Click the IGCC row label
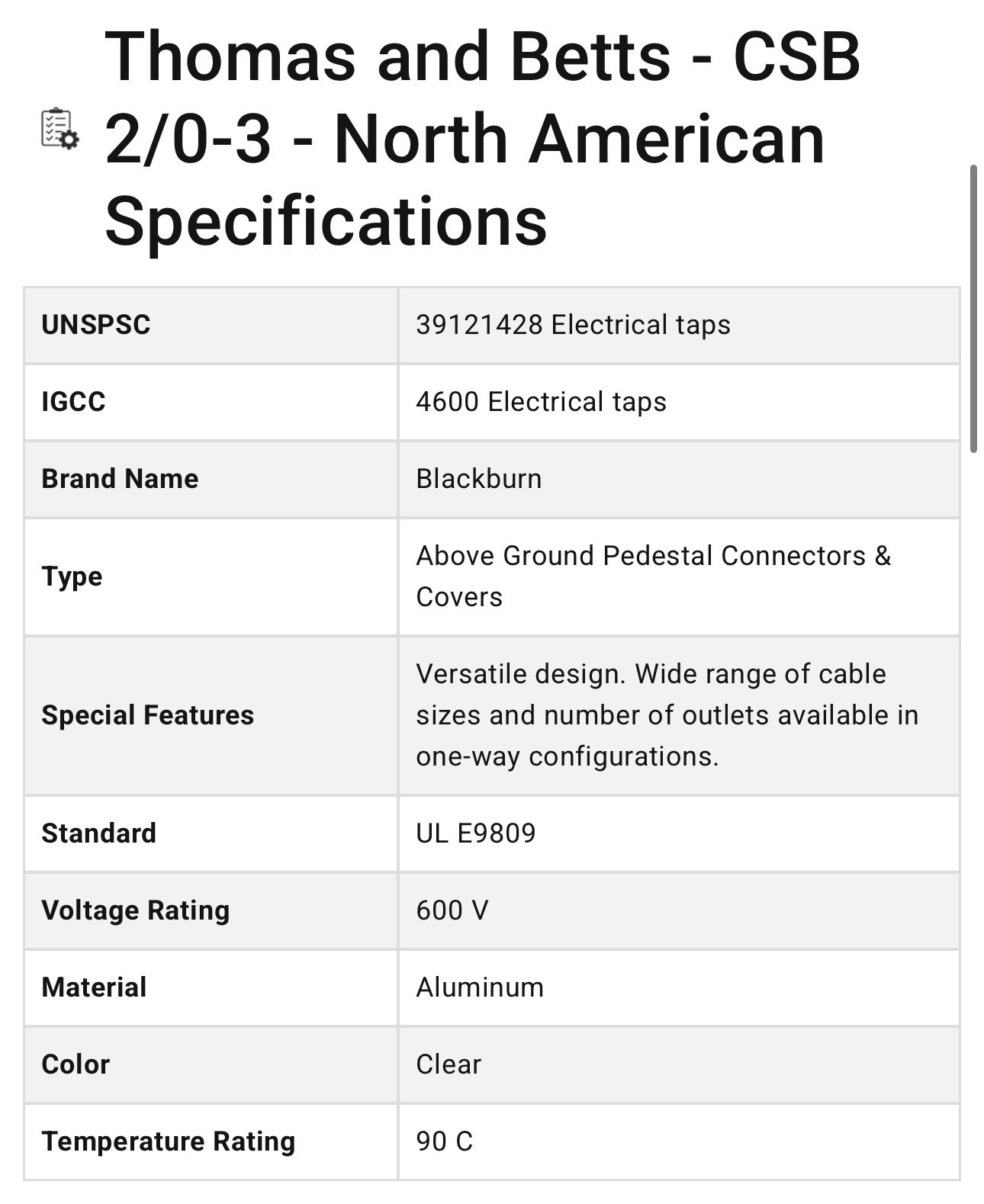 tap(73, 402)
